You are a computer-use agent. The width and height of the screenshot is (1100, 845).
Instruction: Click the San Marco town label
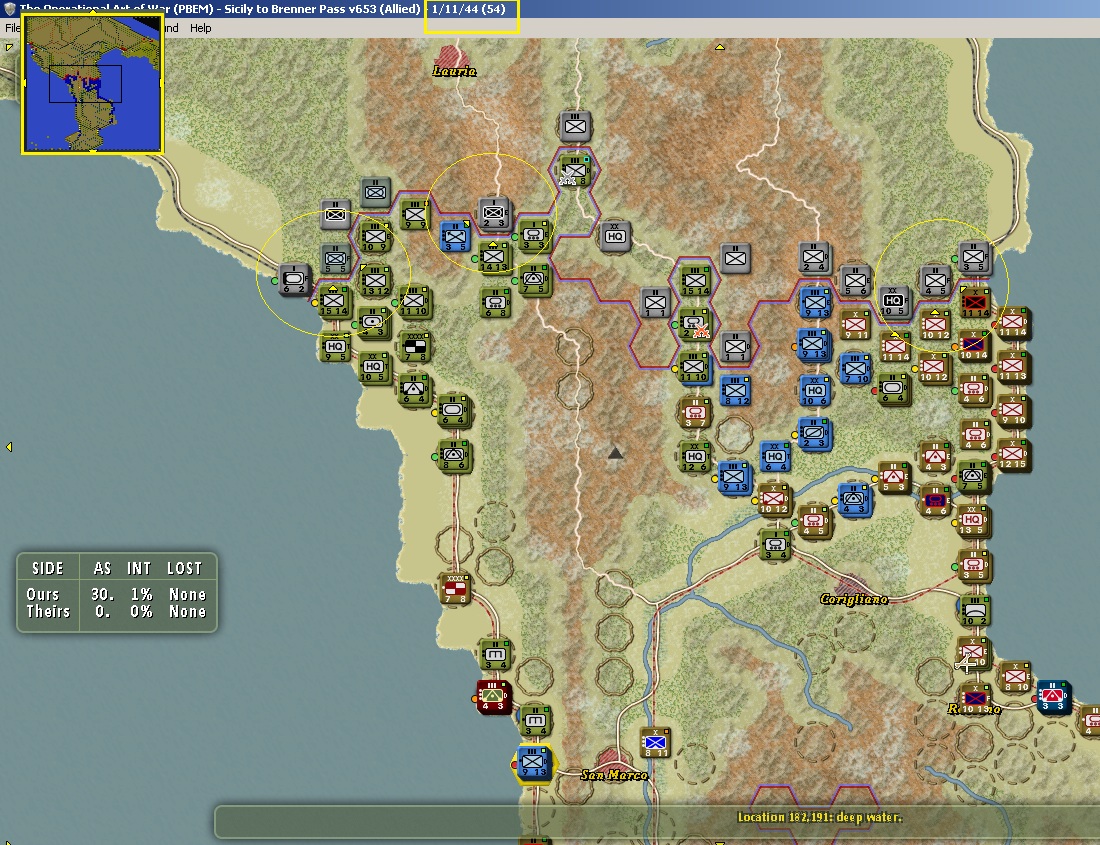614,774
